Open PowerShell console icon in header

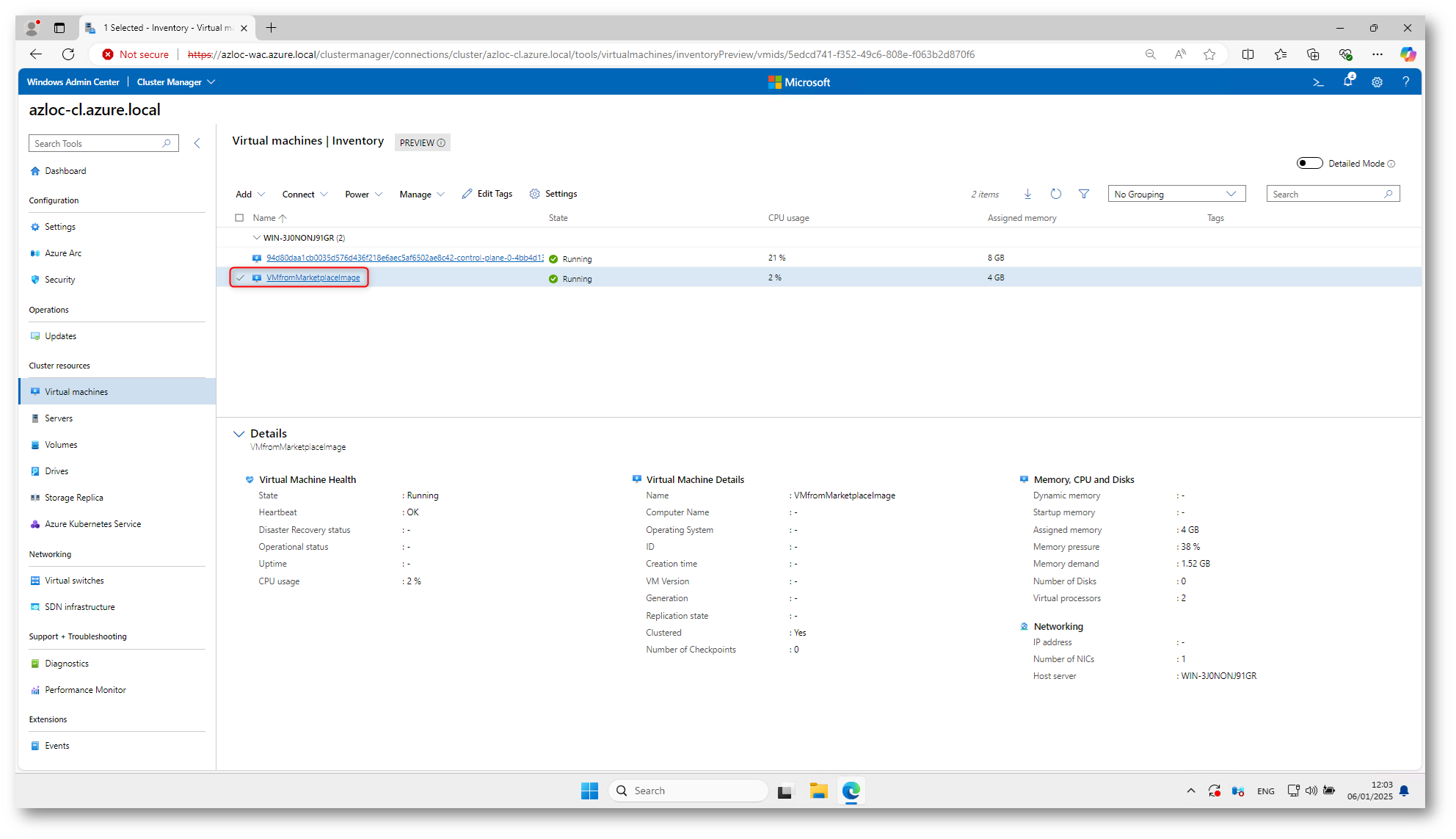click(x=1318, y=82)
